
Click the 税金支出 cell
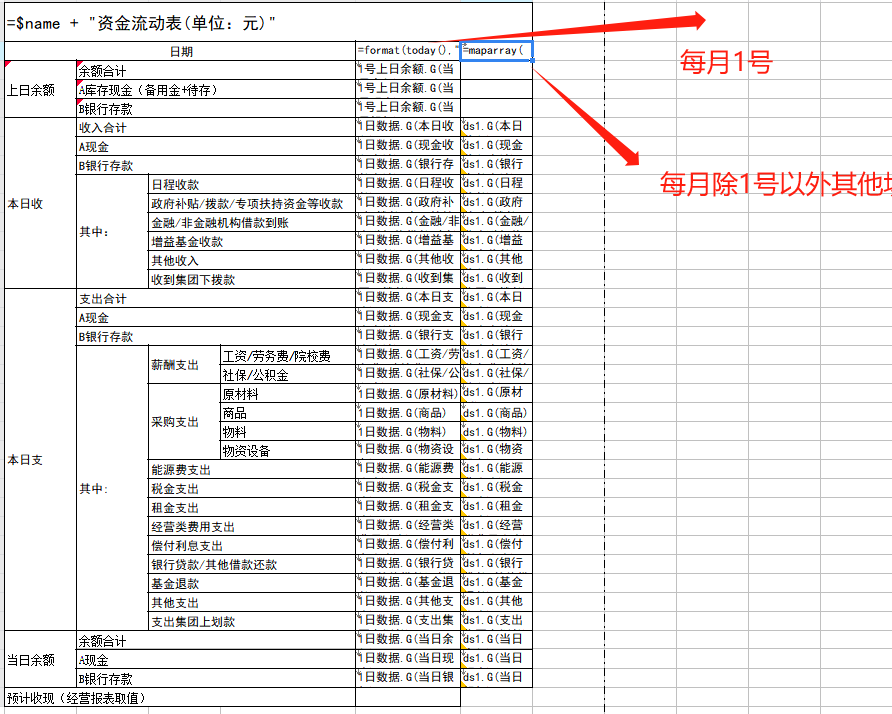(252, 488)
